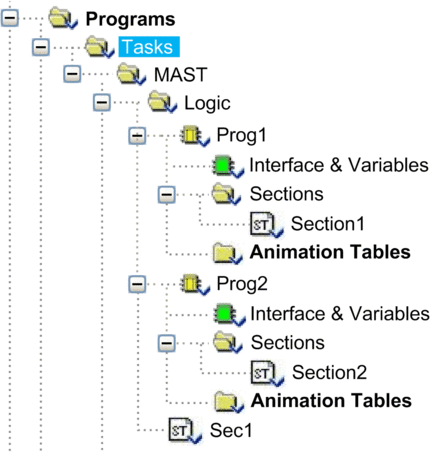Select the Prog2 label in the tree

(x=242, y=284)
